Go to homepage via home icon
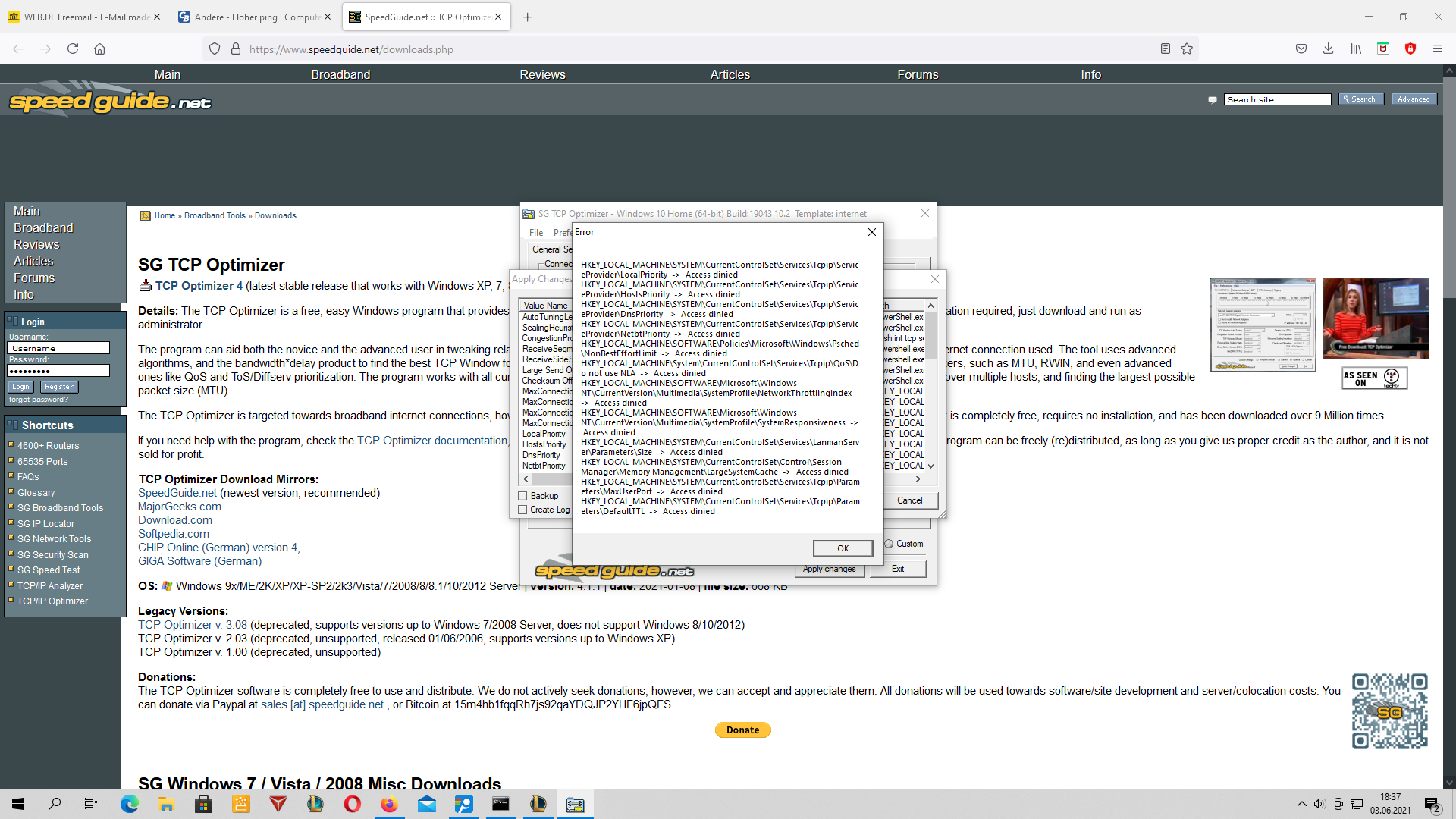1456x819 pixels. [x=99, y=49]
